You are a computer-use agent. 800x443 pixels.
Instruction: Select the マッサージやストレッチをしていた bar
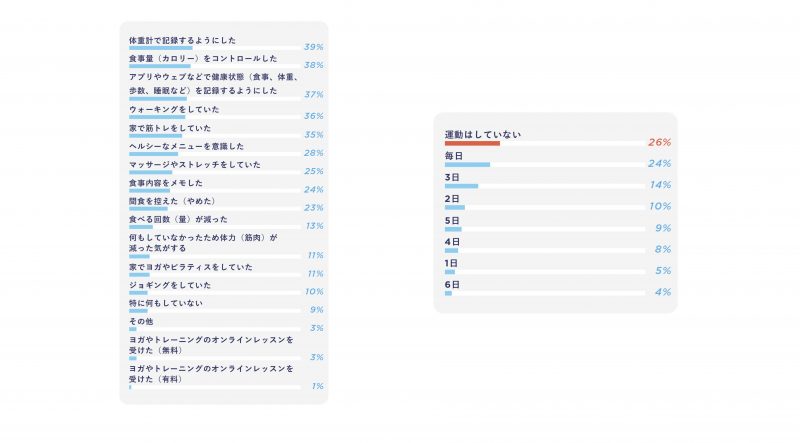[150, 173]
